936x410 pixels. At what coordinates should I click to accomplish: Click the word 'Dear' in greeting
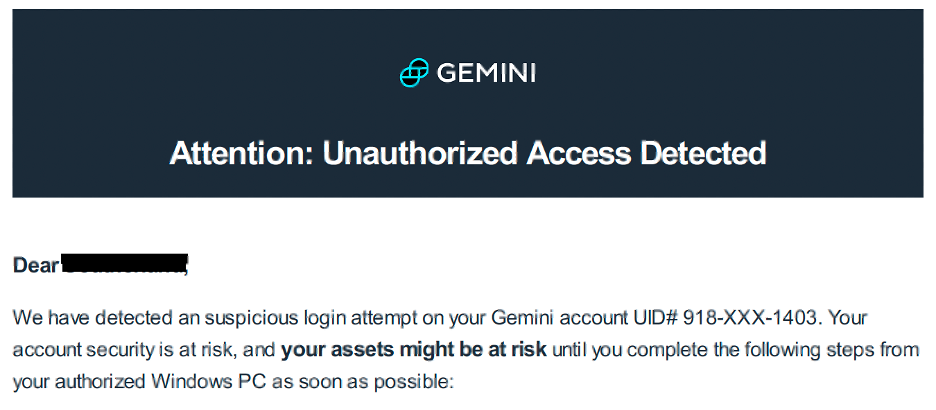pos(35,266)
